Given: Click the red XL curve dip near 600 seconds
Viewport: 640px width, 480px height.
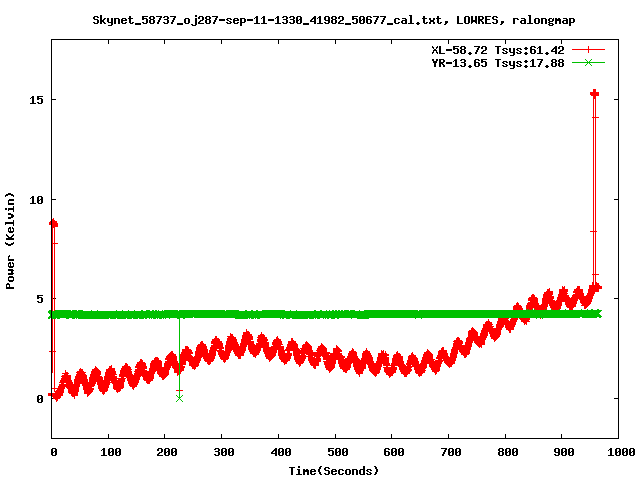Looking at the screenshot, I should [x=392, y=366].
